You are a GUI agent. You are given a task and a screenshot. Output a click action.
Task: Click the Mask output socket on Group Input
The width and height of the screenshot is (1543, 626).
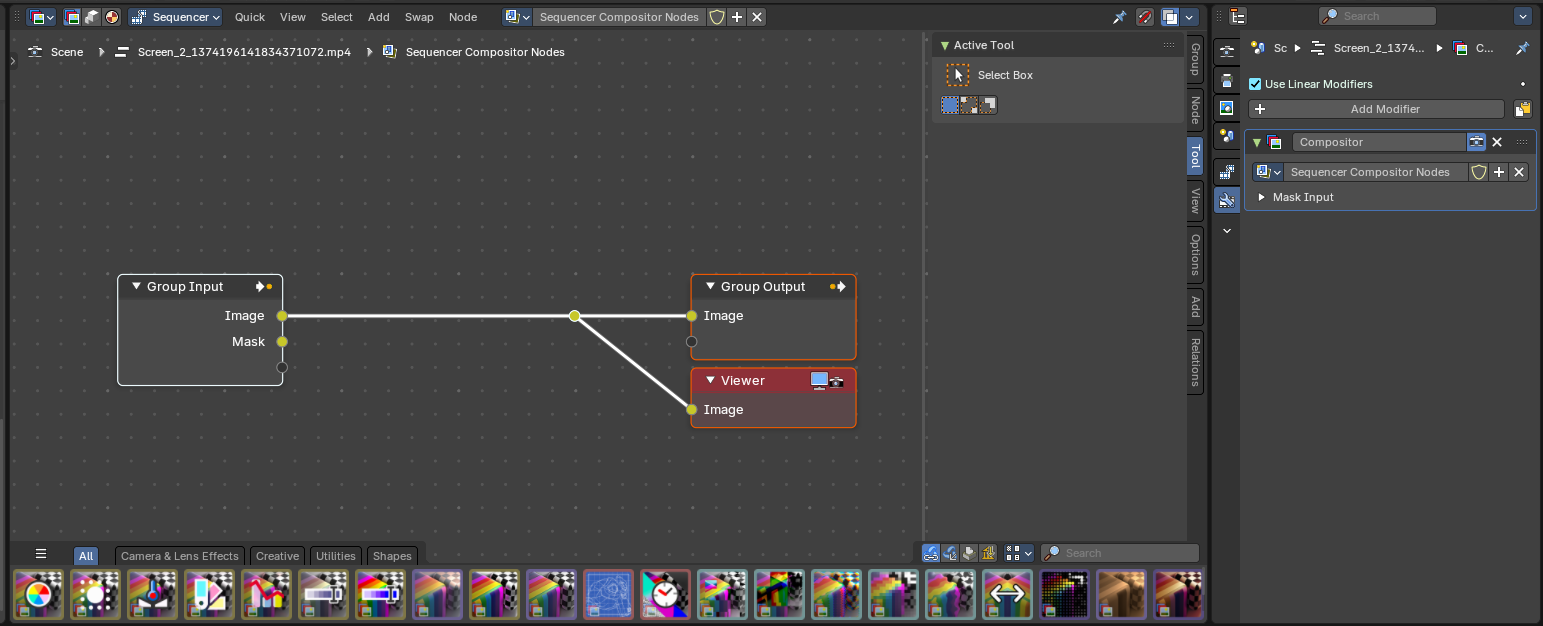tap(282, 342)
